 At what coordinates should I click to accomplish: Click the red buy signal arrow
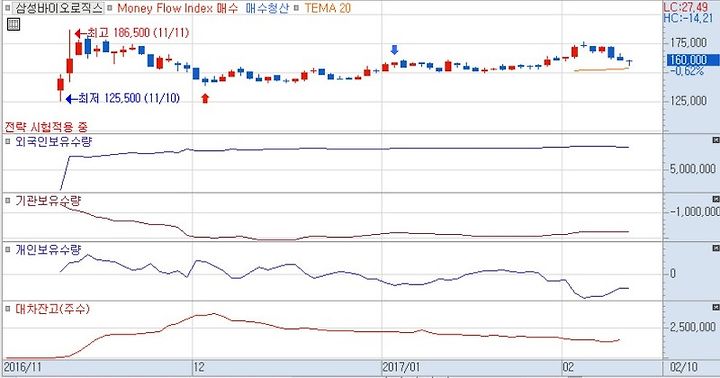click(x=205, y=98)
